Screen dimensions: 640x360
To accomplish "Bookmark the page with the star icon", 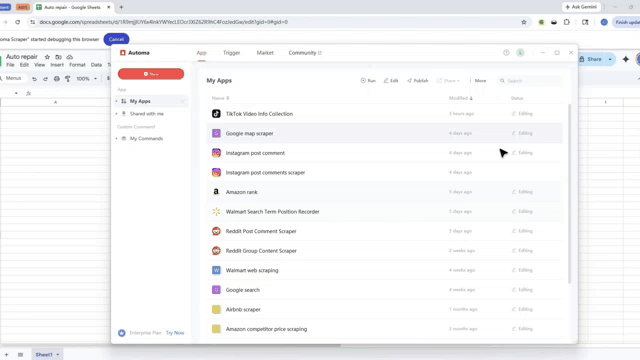I will coord(524,22).
